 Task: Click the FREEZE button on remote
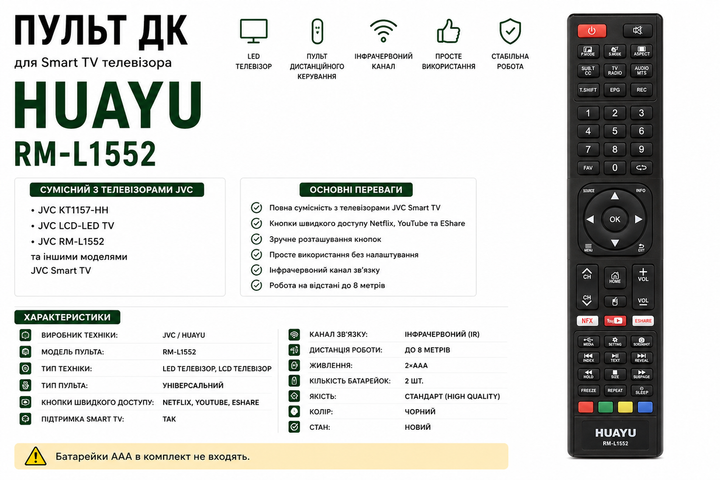click(588, 390)
